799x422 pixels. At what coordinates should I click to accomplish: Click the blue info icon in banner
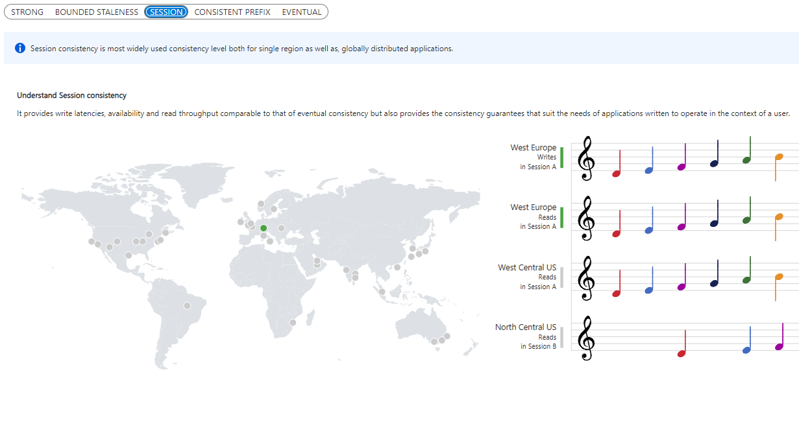20,48
